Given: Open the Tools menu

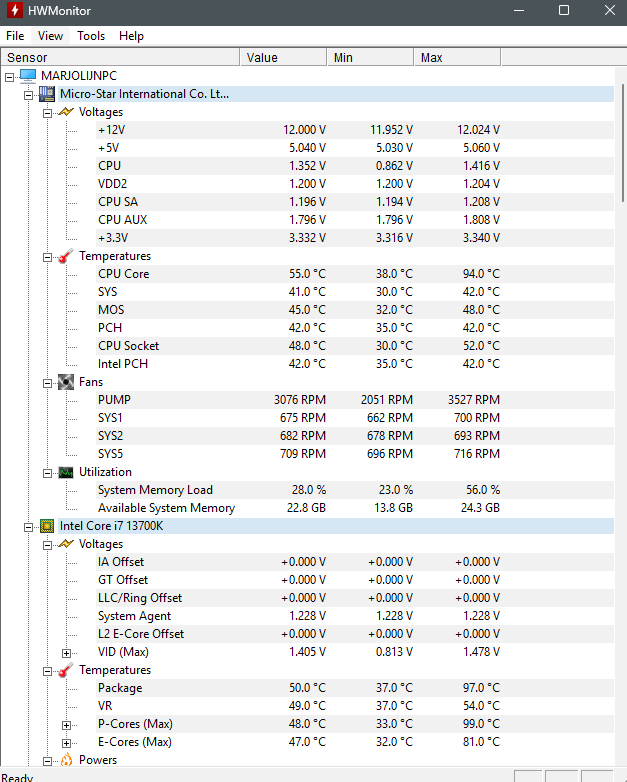Looking at the screenshot, I should pos(91,36).
